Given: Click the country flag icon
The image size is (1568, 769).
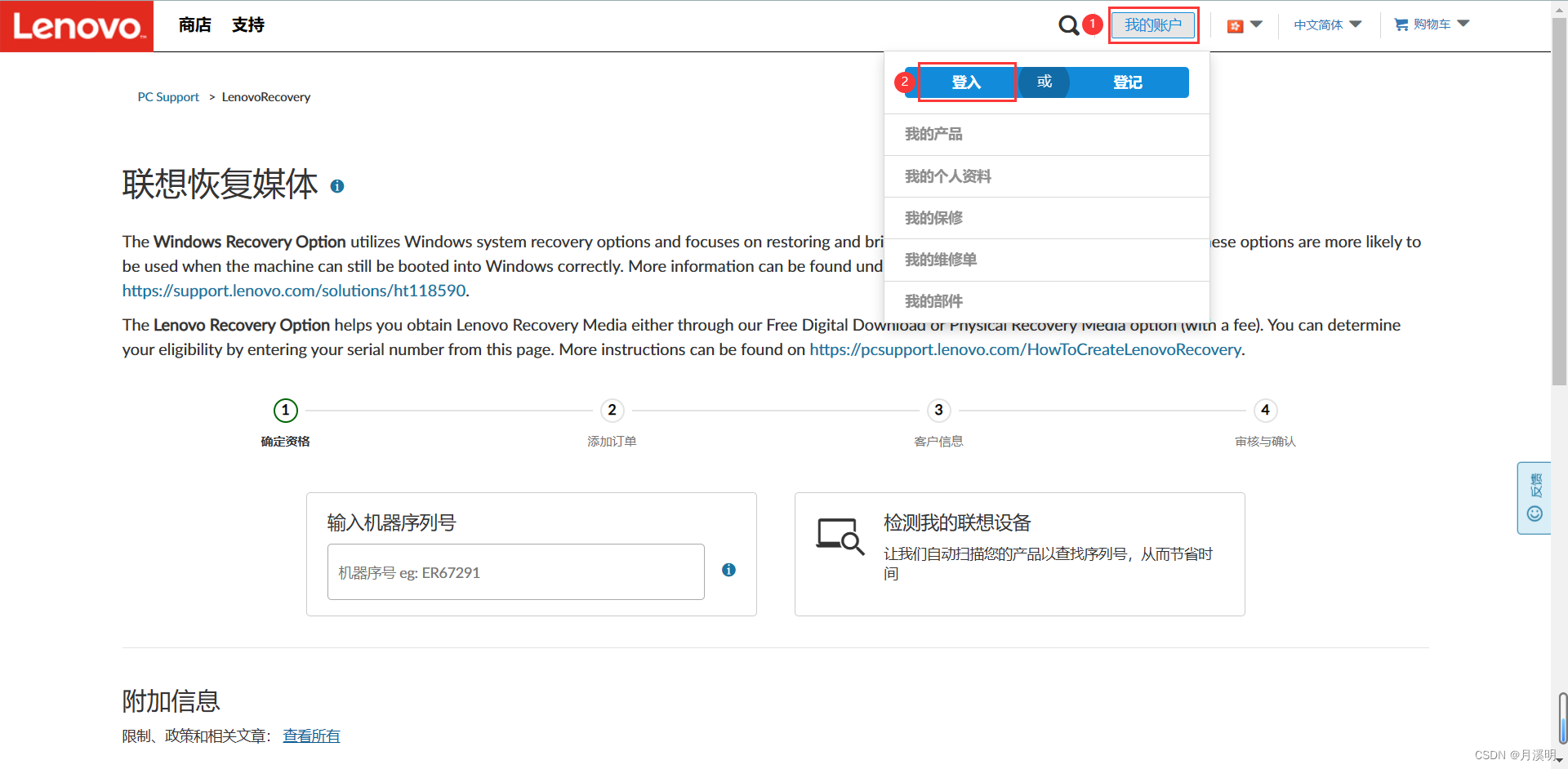Looking at the screenshot, I should tap(1235, 25).
